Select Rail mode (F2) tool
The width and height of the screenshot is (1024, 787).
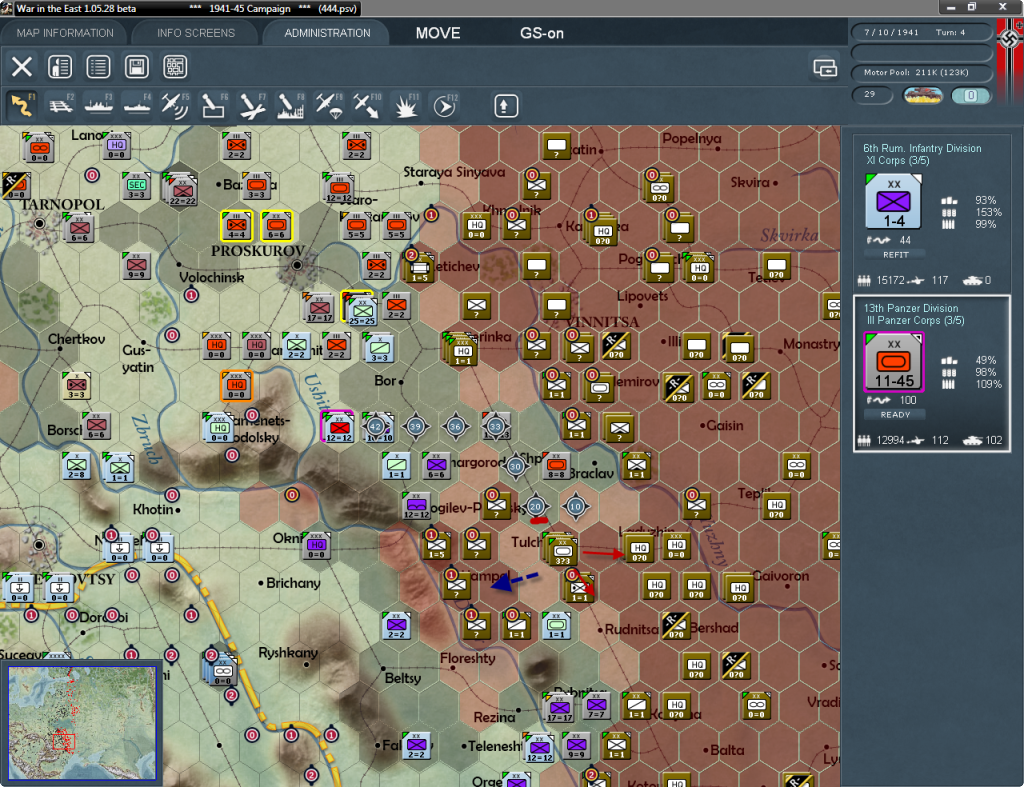point(61,105)
